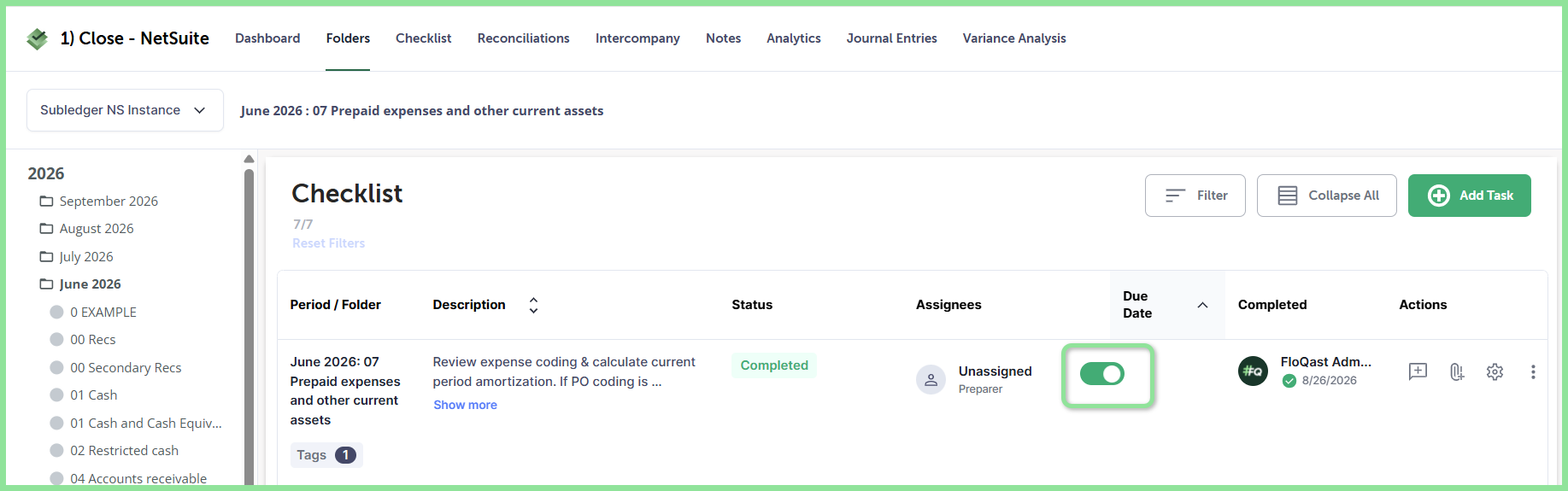Open the 04 Accounts receivable folder
The height and width of the screenshot is (491, 1568).
pos(138,479)
